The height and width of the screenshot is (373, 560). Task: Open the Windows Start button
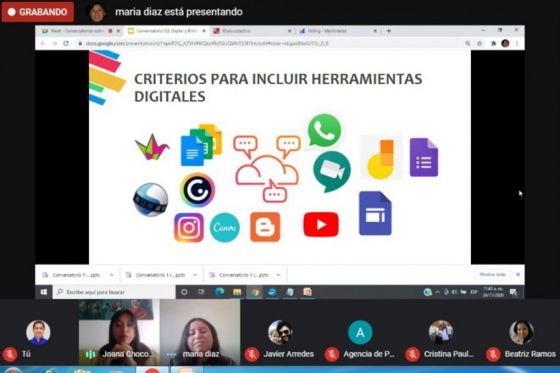click(44, 292)
